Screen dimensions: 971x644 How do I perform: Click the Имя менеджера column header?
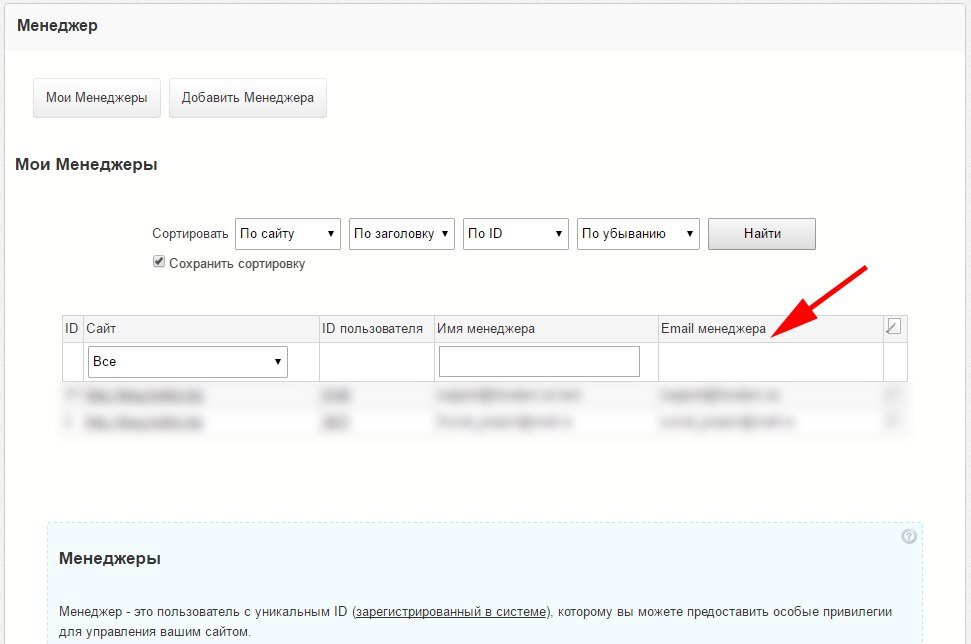click(x=486, y=328)
